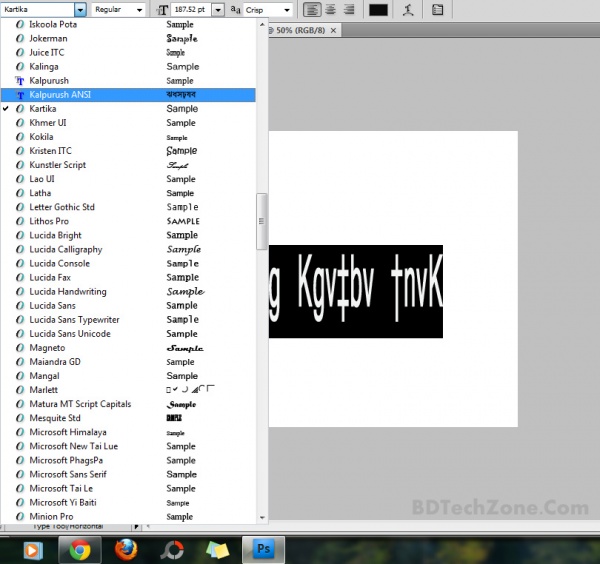Choose Microsoft Tai Le font
600x564 pixels.
click(128, 488)
